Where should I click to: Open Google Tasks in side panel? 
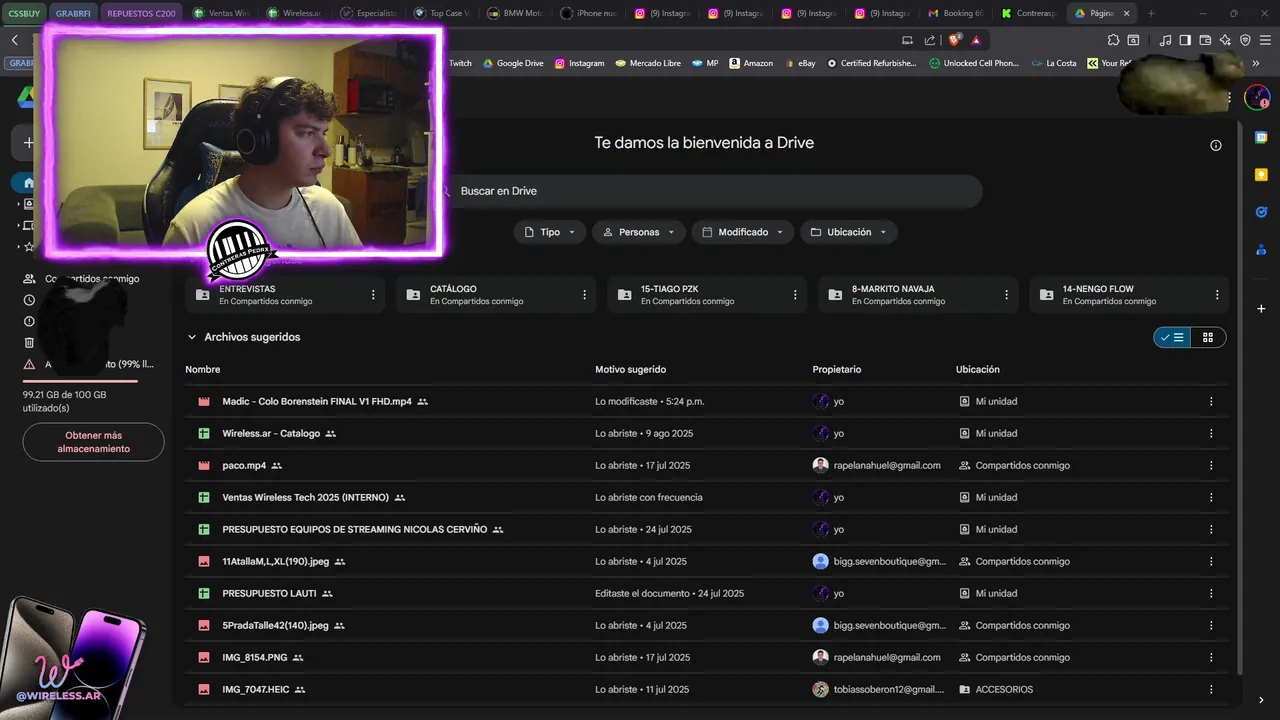(x=1261, y=212)
